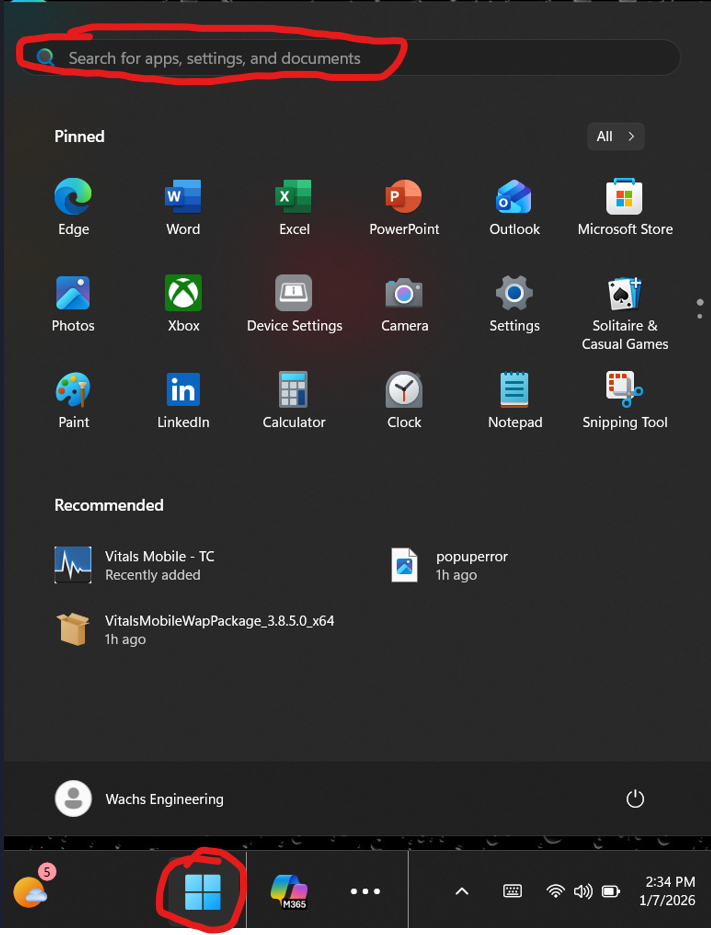
Task: Open the Clock app
Action: click(404, 400)
